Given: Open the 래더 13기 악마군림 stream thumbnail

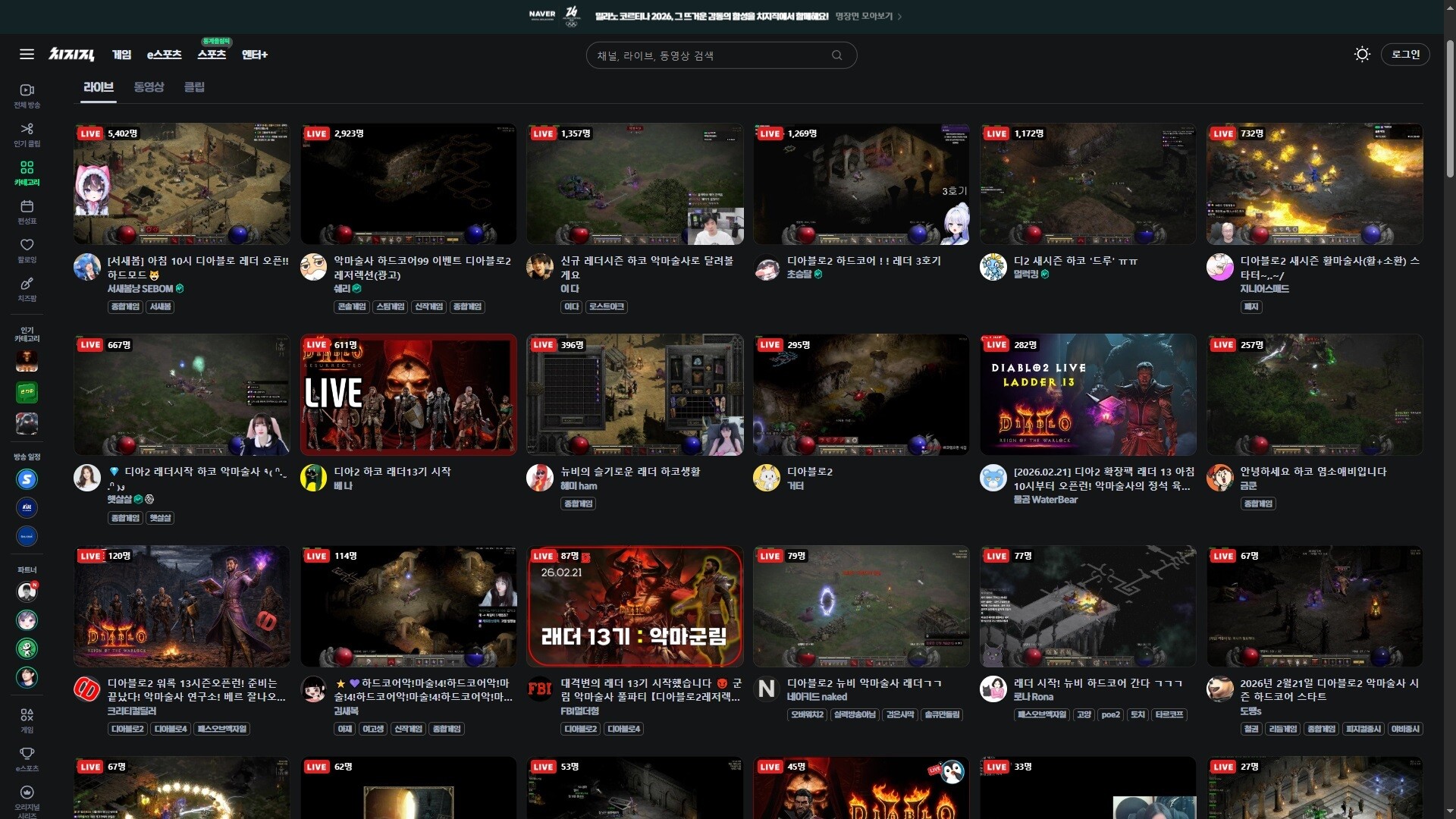Looking at the screenshot, I should tap(635, 606).
